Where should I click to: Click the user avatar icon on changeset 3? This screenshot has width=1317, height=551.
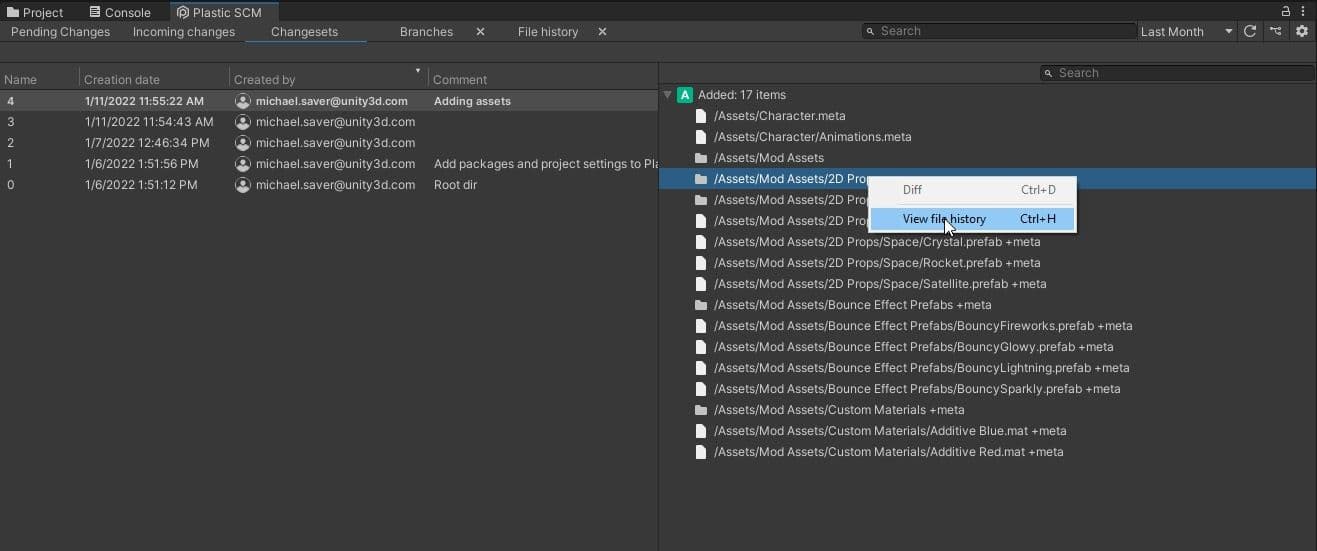click(242, 122)
